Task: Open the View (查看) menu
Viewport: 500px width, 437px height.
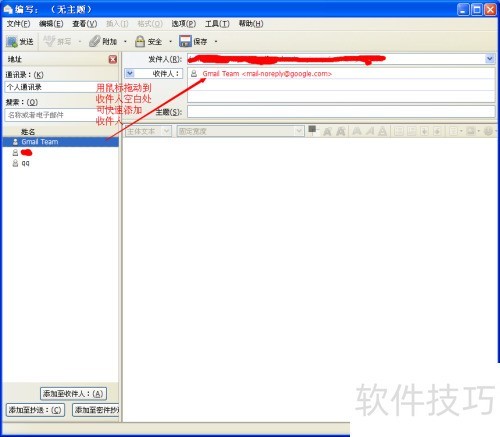Action: pyautogui.click(x=85, y=24)
